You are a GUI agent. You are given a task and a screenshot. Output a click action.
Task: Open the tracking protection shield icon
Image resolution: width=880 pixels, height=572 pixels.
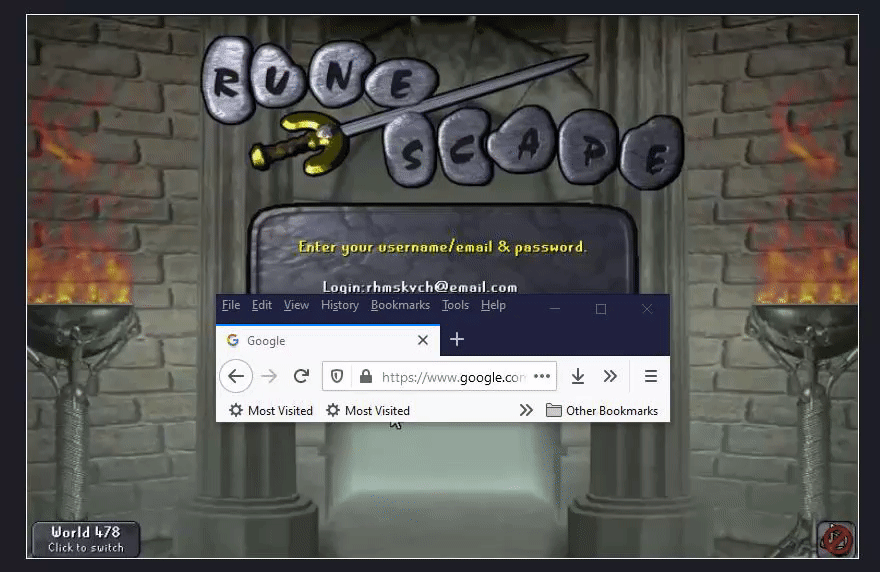click(337, 376)
